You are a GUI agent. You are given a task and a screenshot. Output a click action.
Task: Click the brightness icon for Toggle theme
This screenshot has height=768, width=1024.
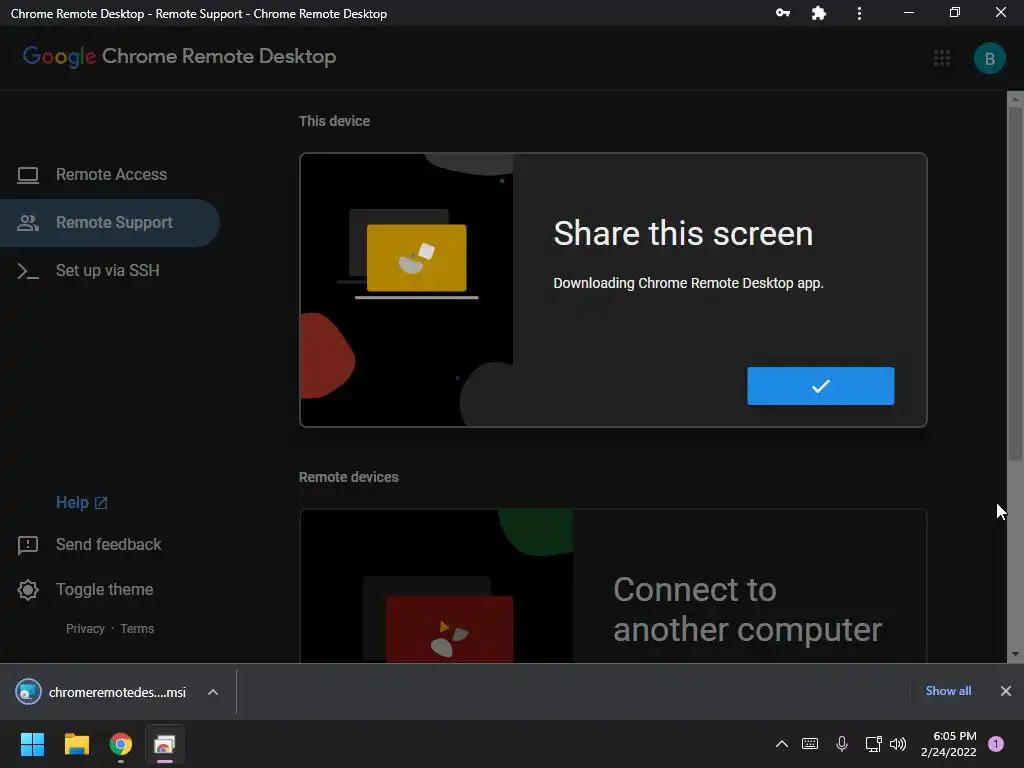(x=27, y=590)
